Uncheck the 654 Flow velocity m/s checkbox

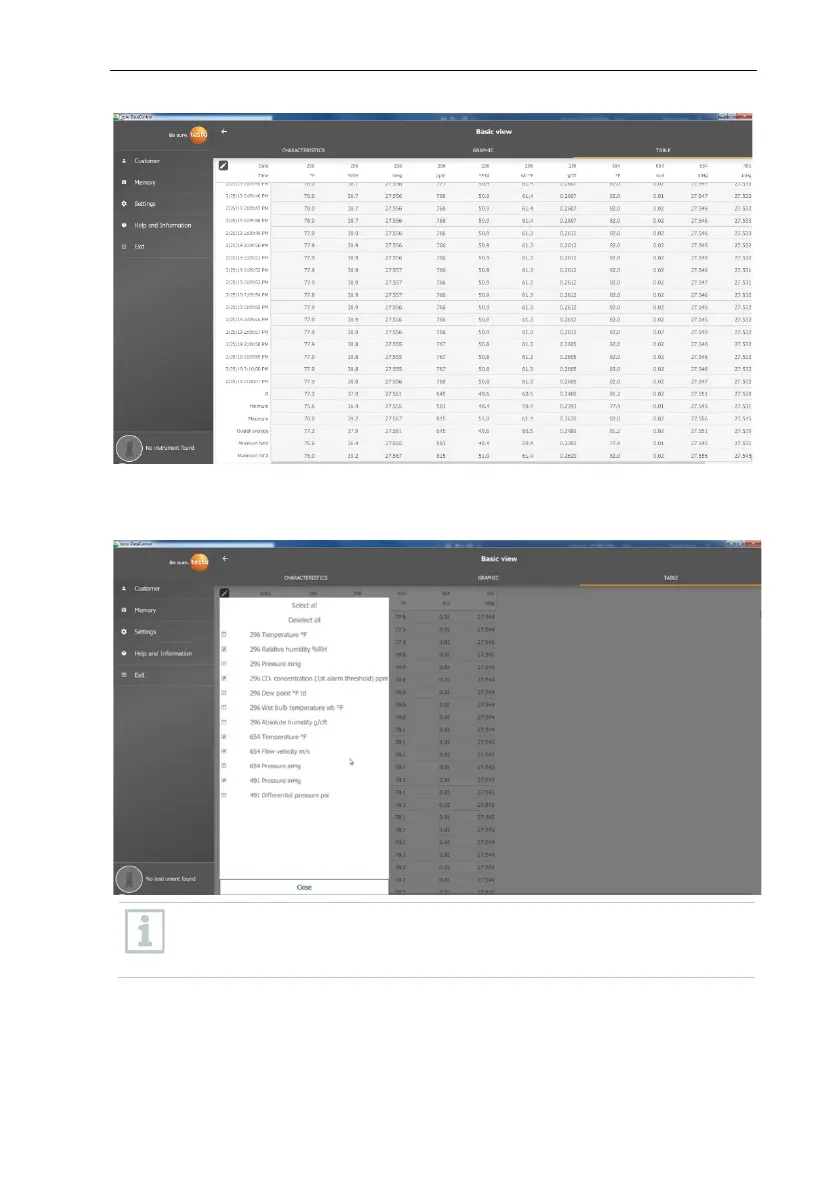224,751
